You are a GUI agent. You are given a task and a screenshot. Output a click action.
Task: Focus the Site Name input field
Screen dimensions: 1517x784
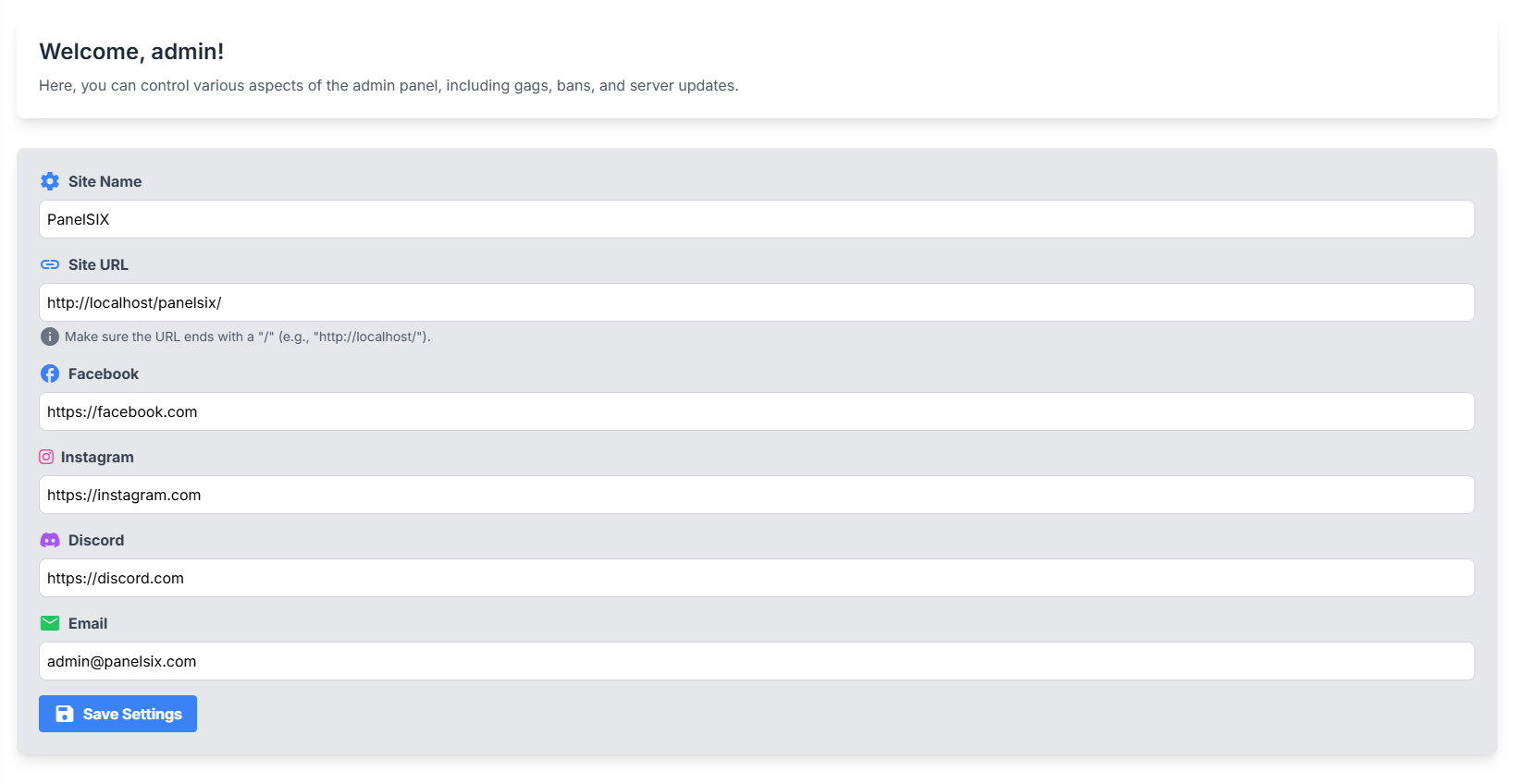757,219
